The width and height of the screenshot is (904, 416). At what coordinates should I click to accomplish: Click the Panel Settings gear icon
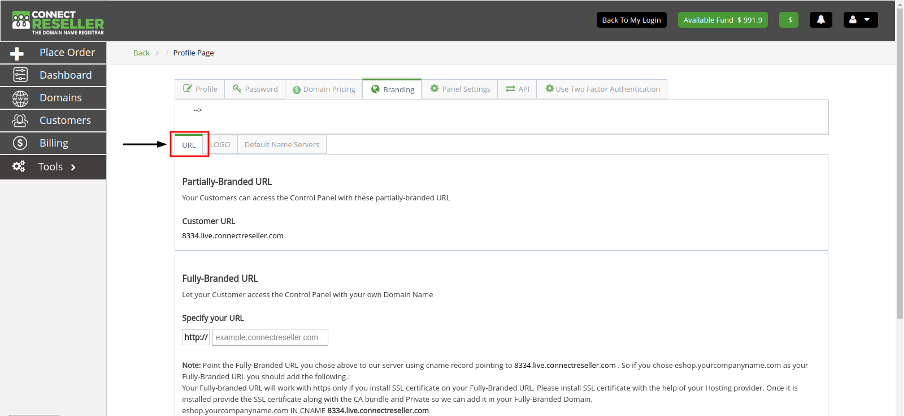point(434,89)
